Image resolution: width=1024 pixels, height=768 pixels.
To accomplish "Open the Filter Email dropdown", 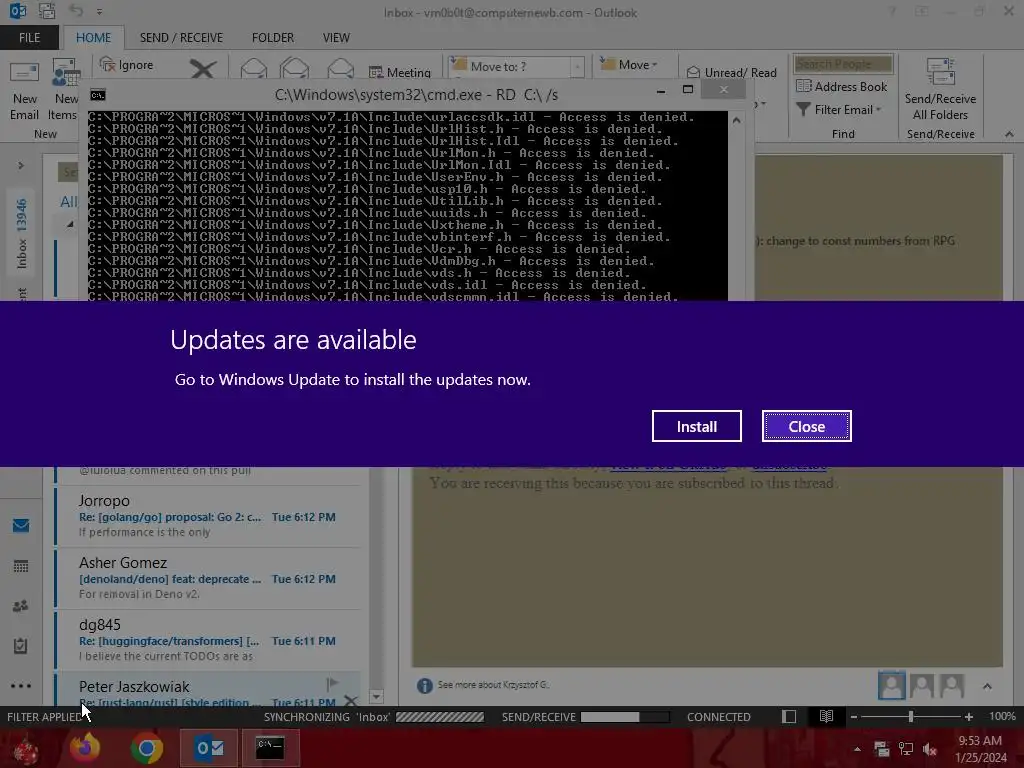I will 840,110.
